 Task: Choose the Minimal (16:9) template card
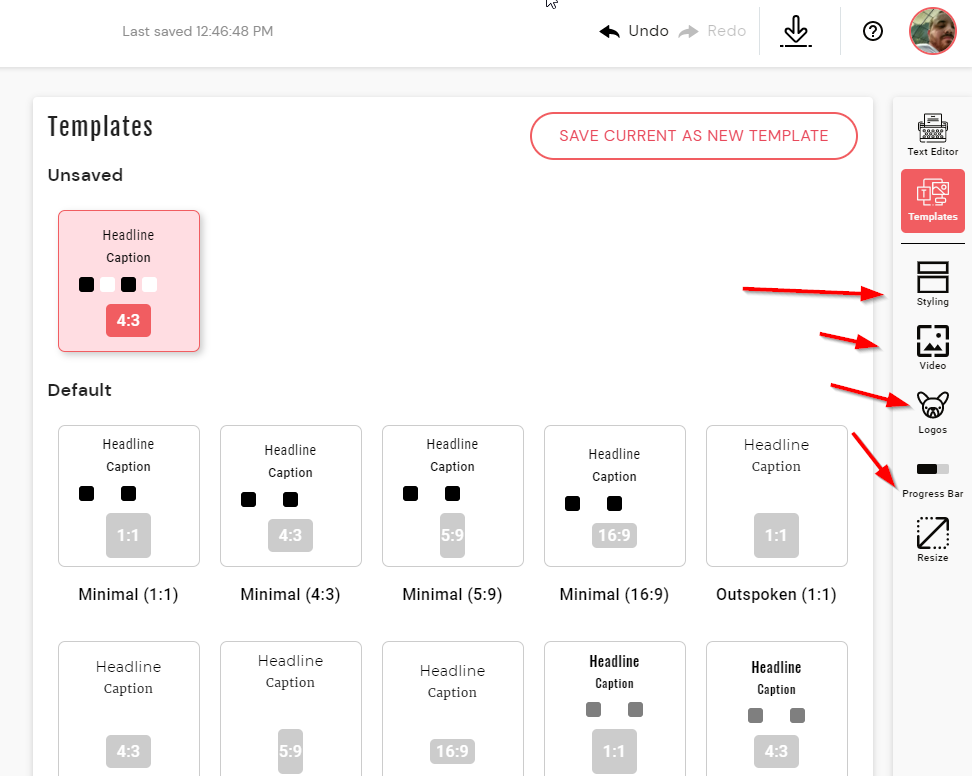615,496
